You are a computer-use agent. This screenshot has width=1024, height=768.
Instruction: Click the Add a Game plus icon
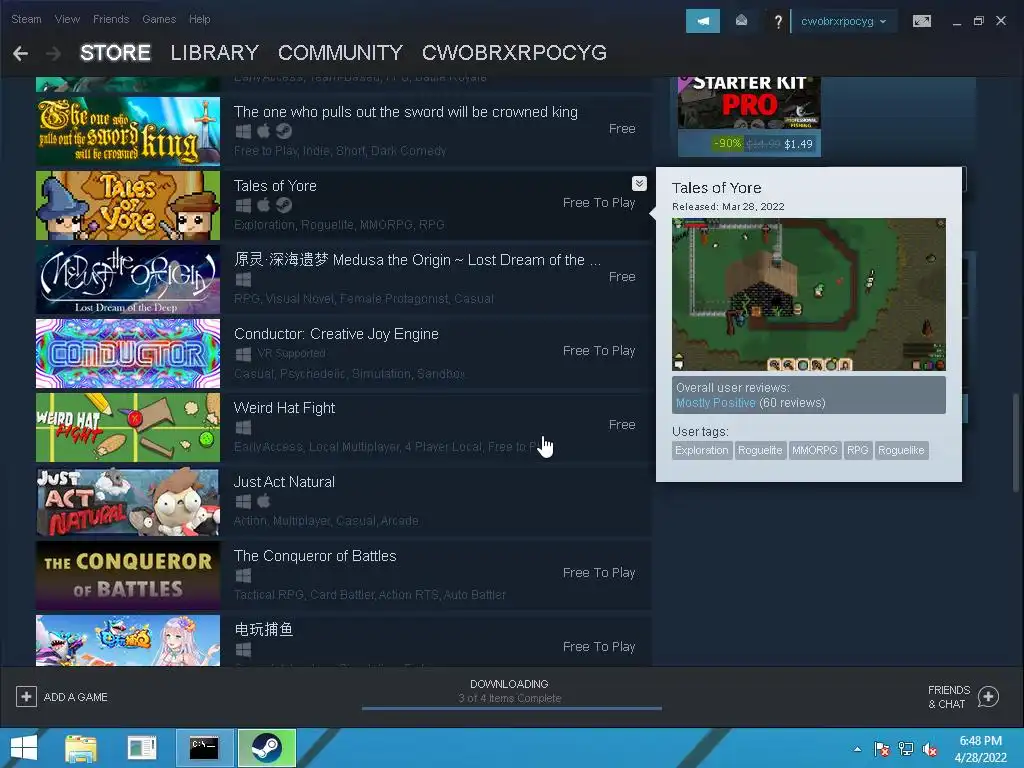[x=26, y=697]
